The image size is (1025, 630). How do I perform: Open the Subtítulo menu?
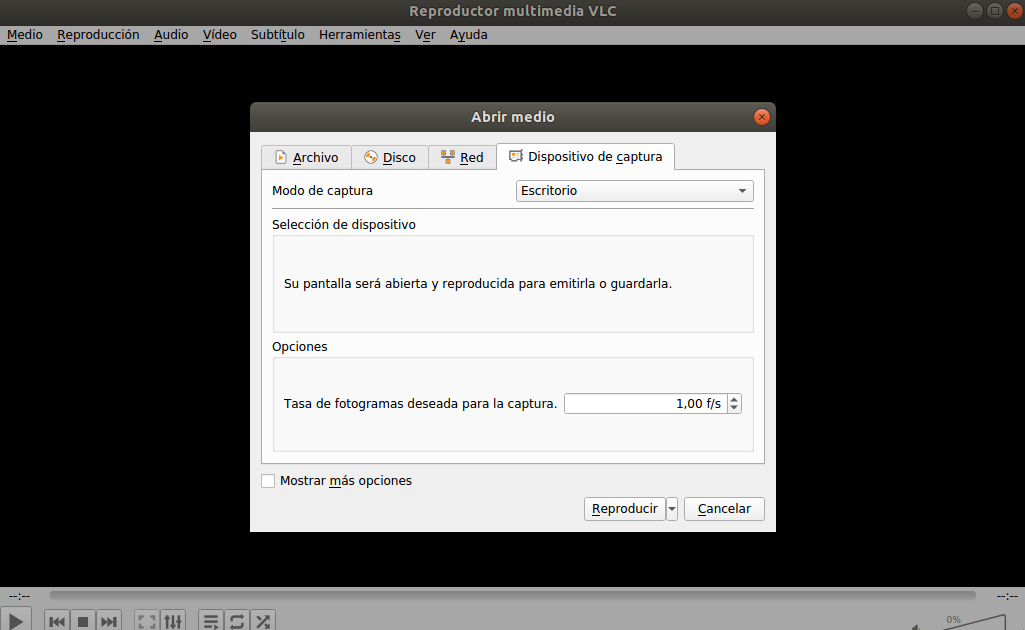[278, 35]
